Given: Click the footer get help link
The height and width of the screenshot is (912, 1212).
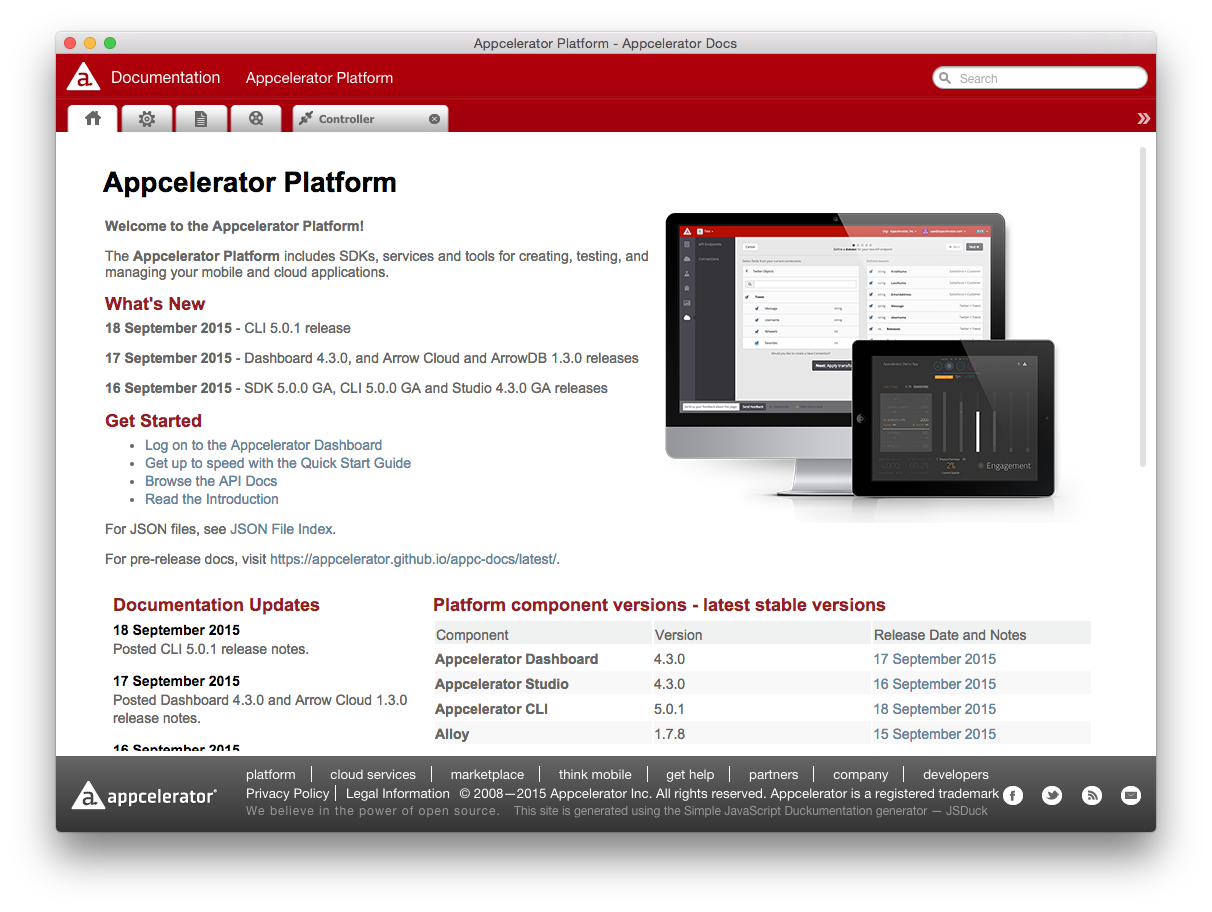Looking at the screenshot, I should pyautogui.click(x=690, y=774).
